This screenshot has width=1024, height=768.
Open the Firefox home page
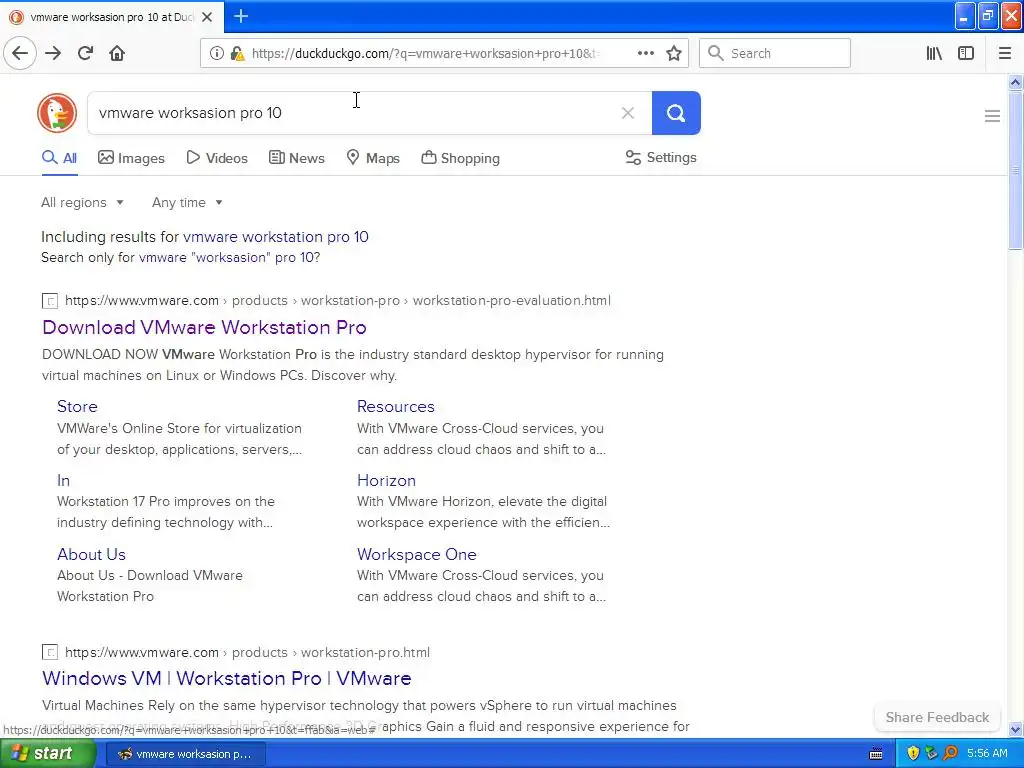117,53
